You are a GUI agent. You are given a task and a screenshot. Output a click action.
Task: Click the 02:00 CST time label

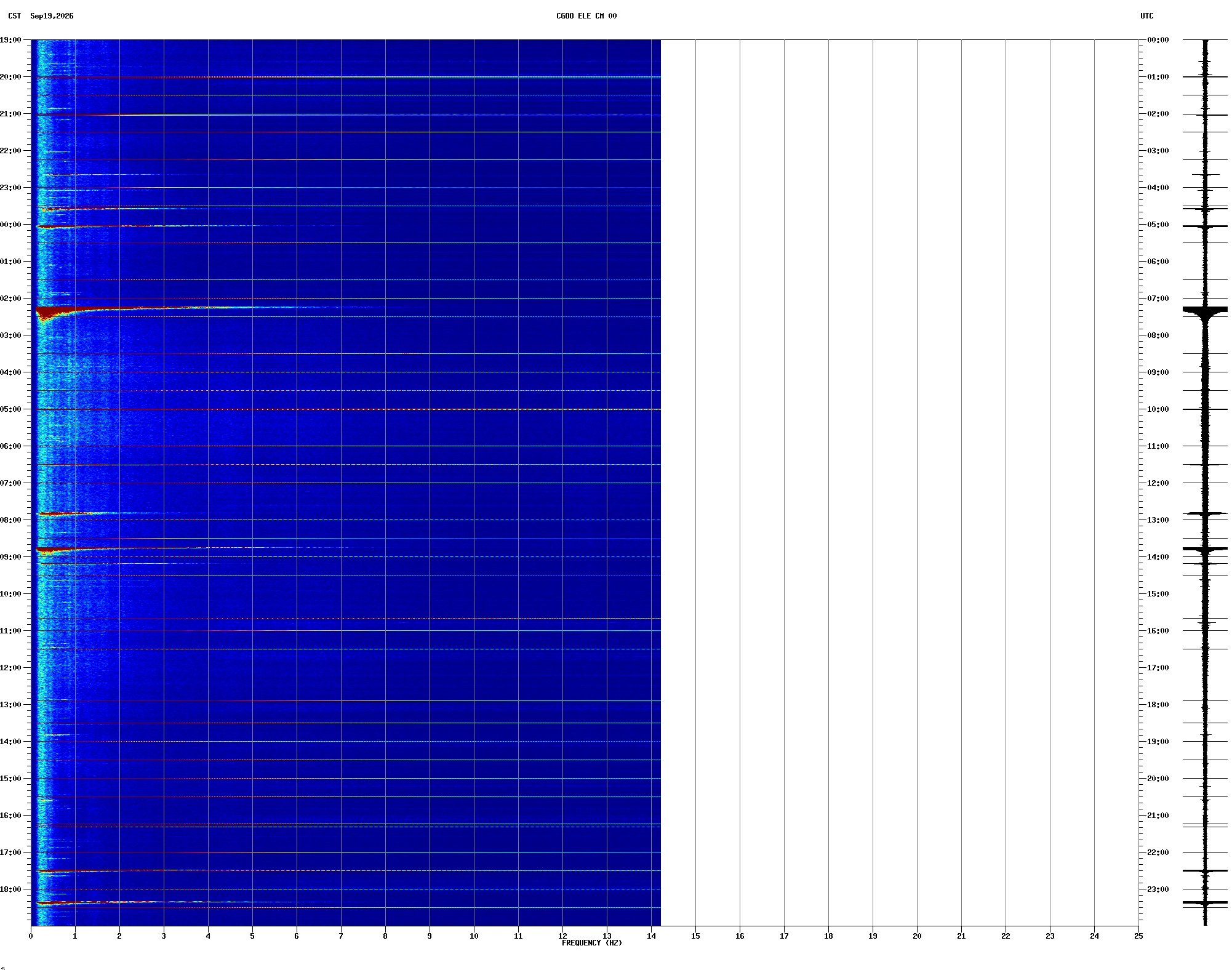click(10, 299)
